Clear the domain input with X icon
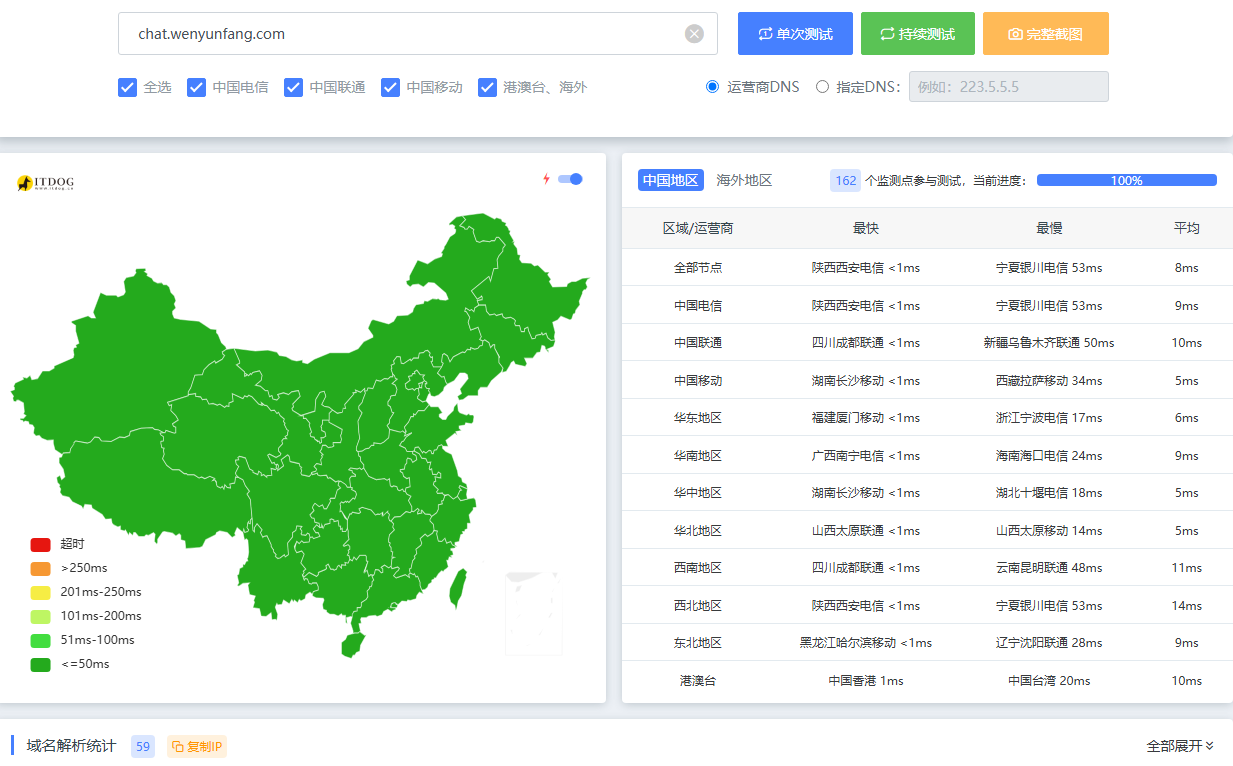Image resolution: width=1233 pixels, height=766 pixels. point(694,34)
